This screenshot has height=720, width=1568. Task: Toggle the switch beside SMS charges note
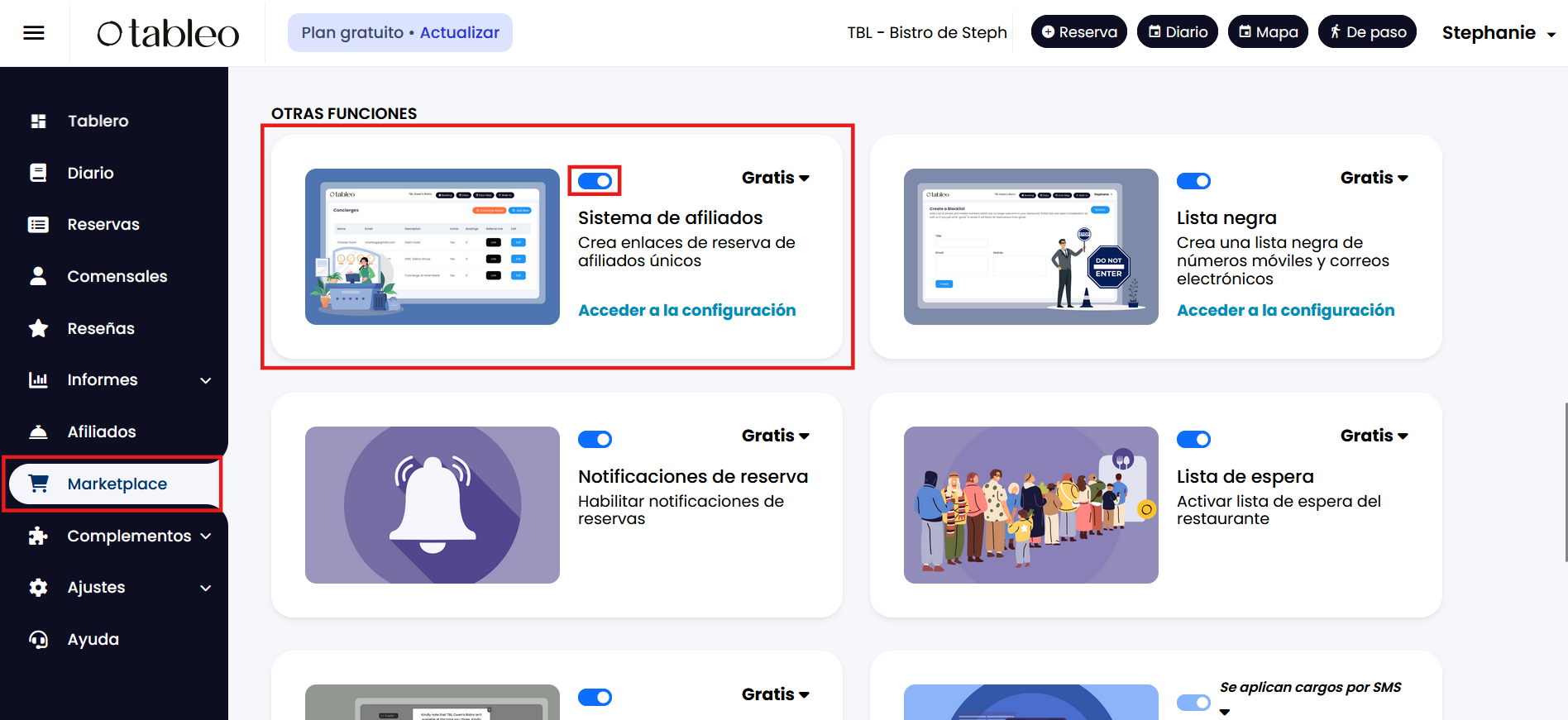click(x=1193, y=703)
